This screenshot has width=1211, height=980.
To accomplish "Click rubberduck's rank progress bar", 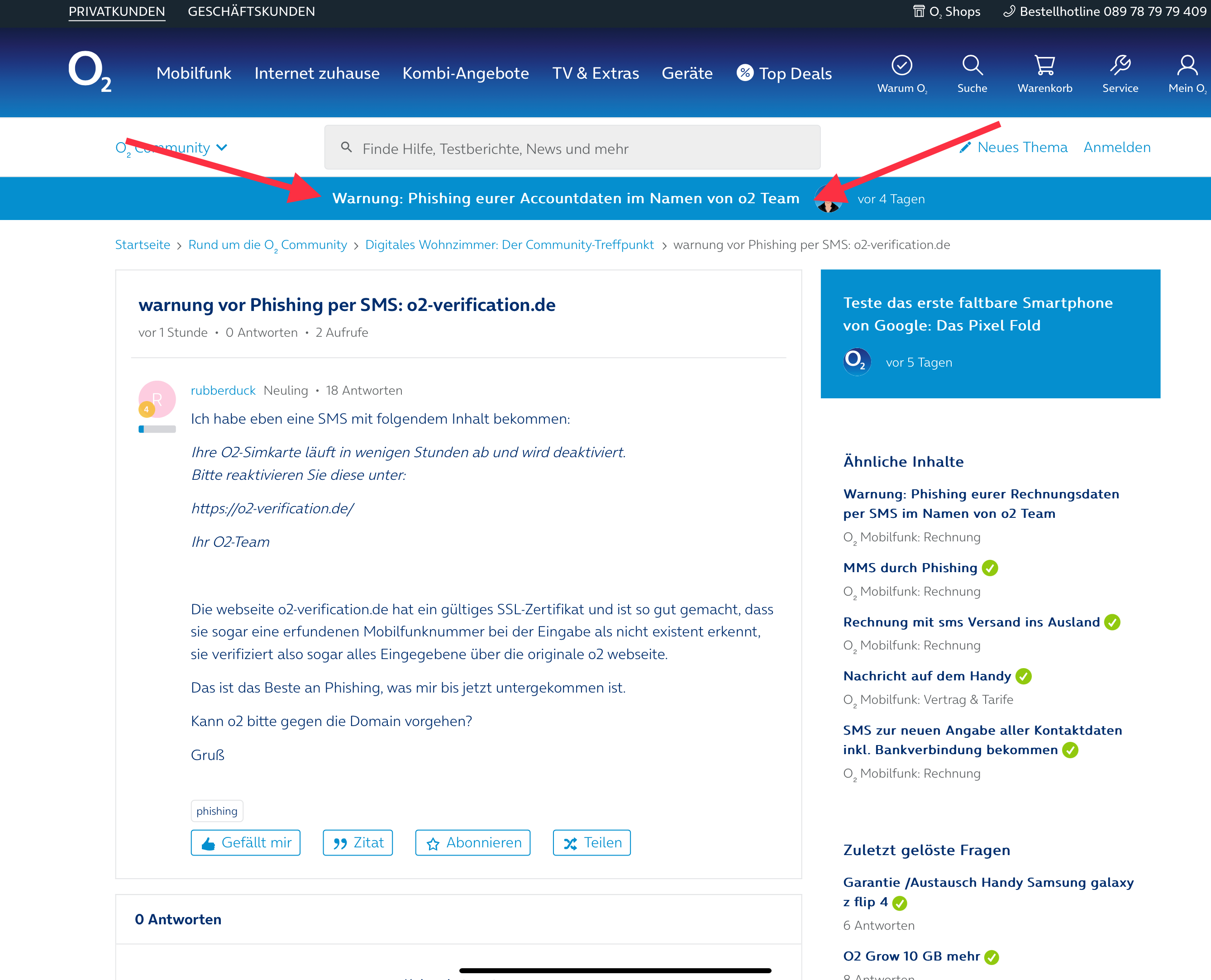I will tap(157, 429).
